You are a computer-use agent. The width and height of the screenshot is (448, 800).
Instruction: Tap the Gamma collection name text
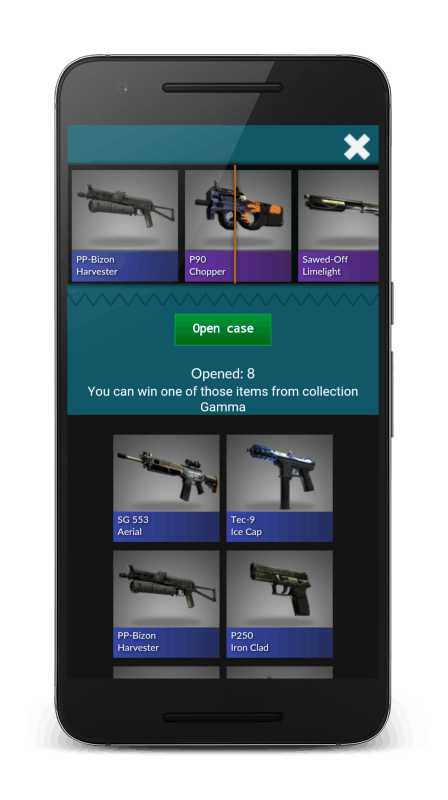(223, 407)
